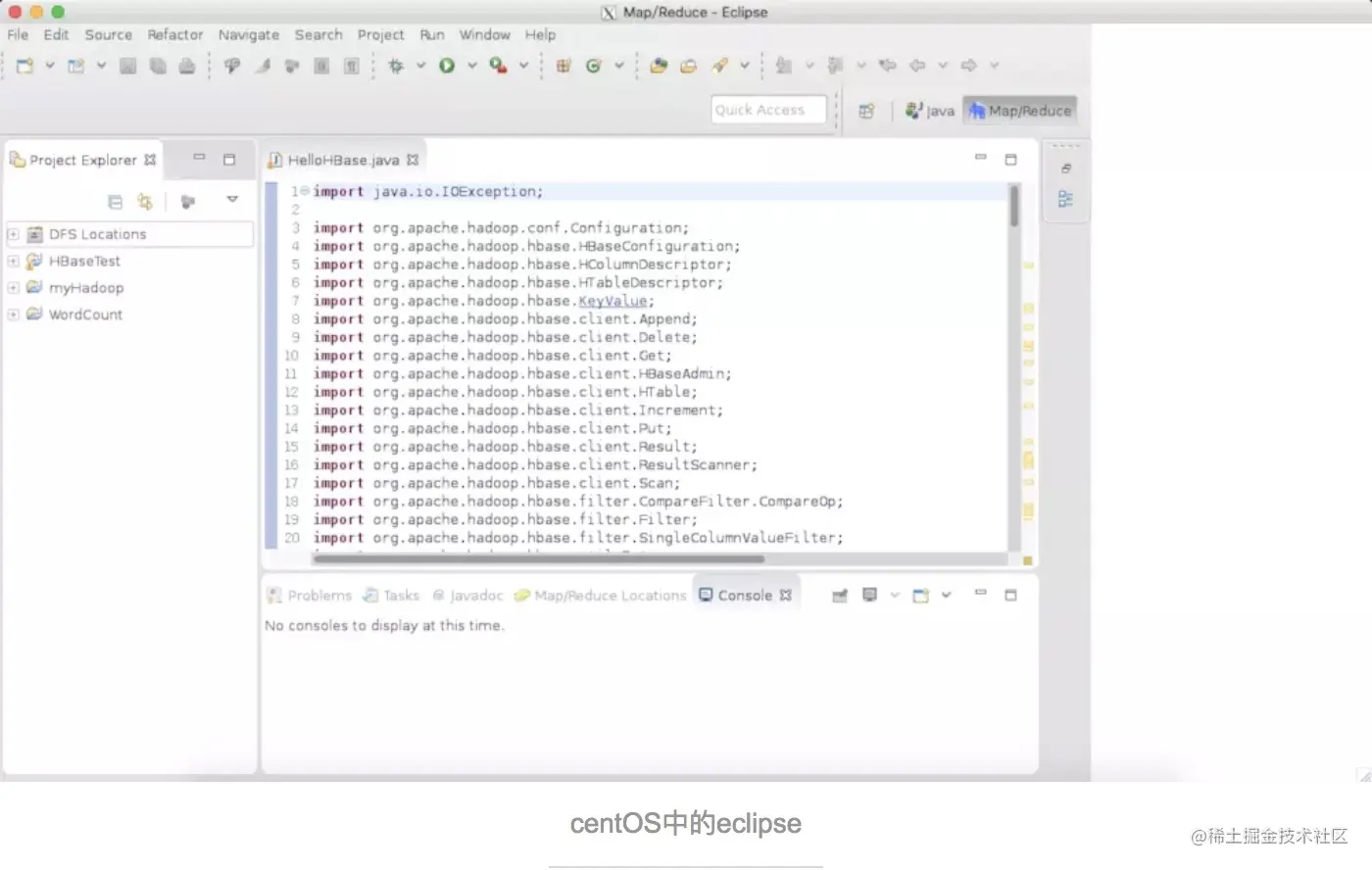This screenshot has width=1372, height=870.
Task: Click the Pin Console icon
Action: [x=840, y=596]
